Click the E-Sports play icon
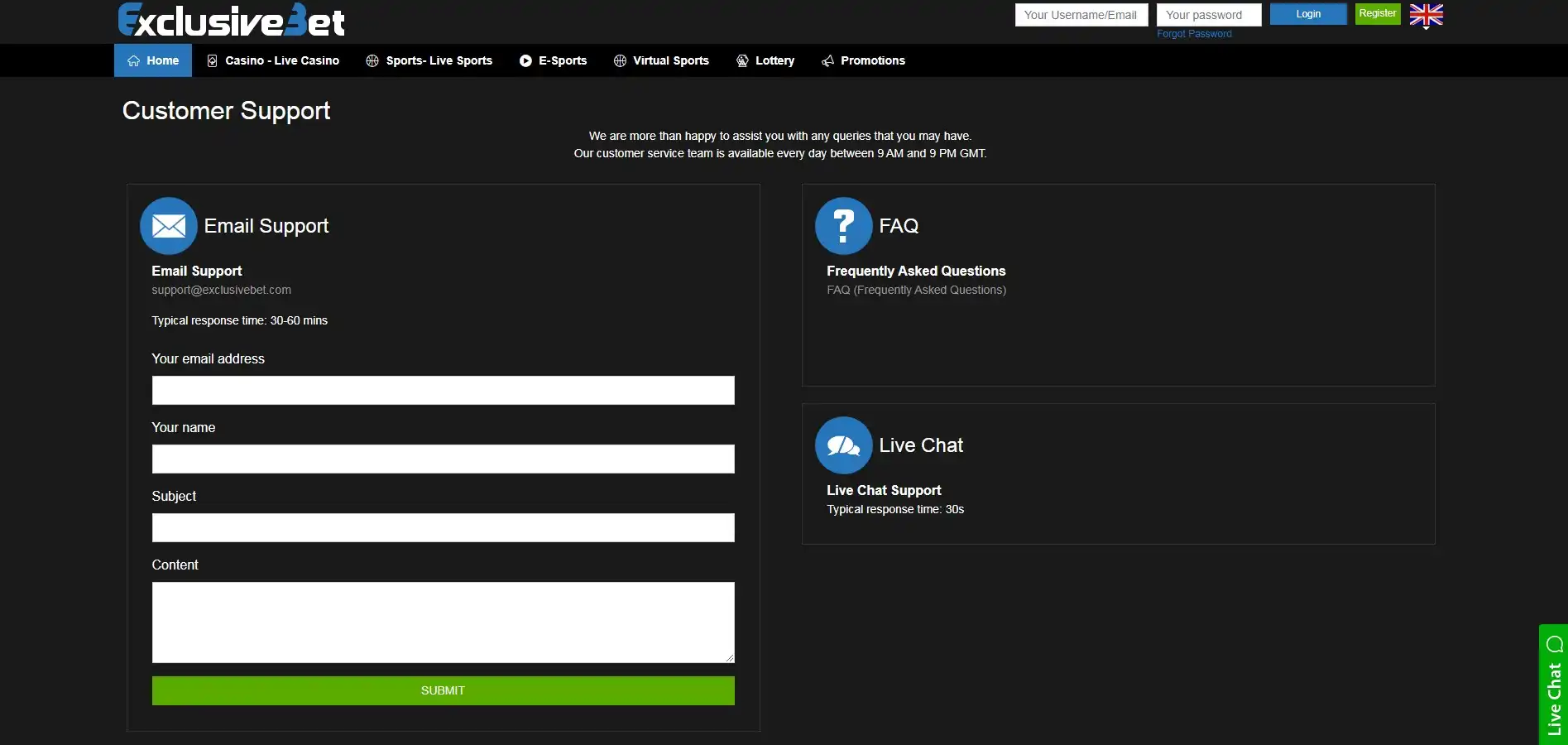 [525, 60]
